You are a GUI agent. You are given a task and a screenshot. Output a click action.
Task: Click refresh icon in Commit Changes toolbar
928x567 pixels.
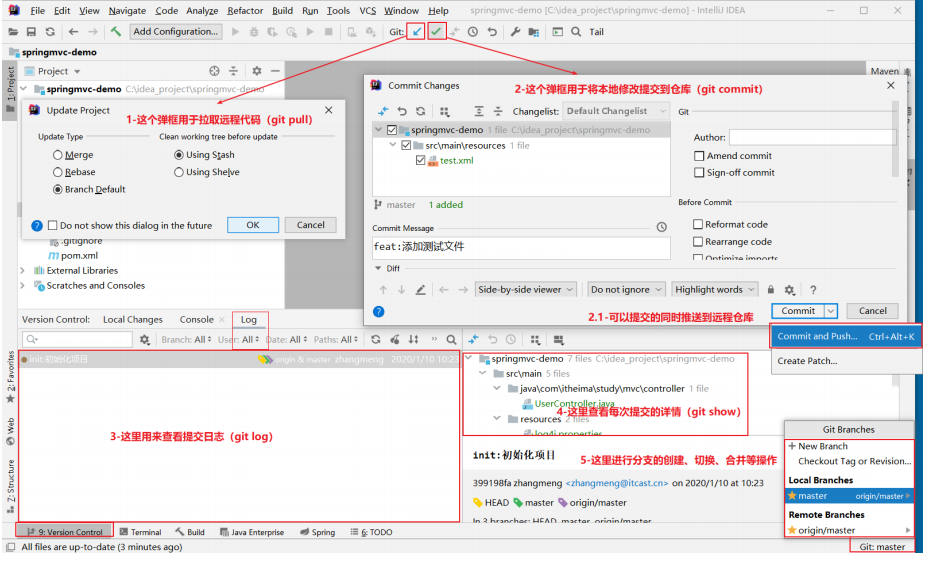tap(420, 111)
